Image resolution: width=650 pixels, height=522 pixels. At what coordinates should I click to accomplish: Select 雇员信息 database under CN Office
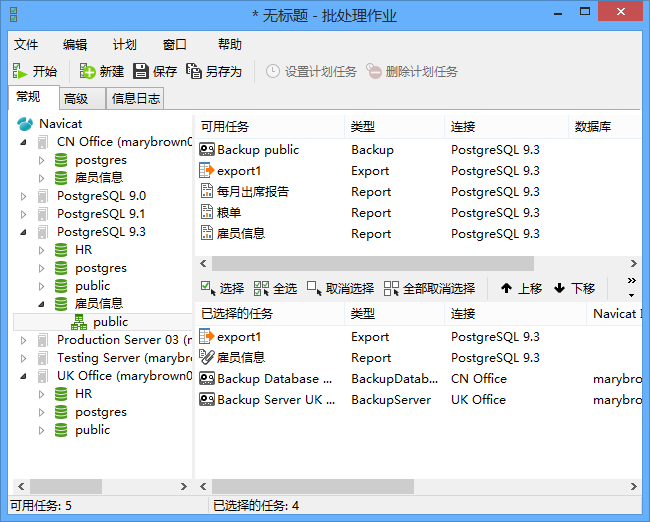99,177
